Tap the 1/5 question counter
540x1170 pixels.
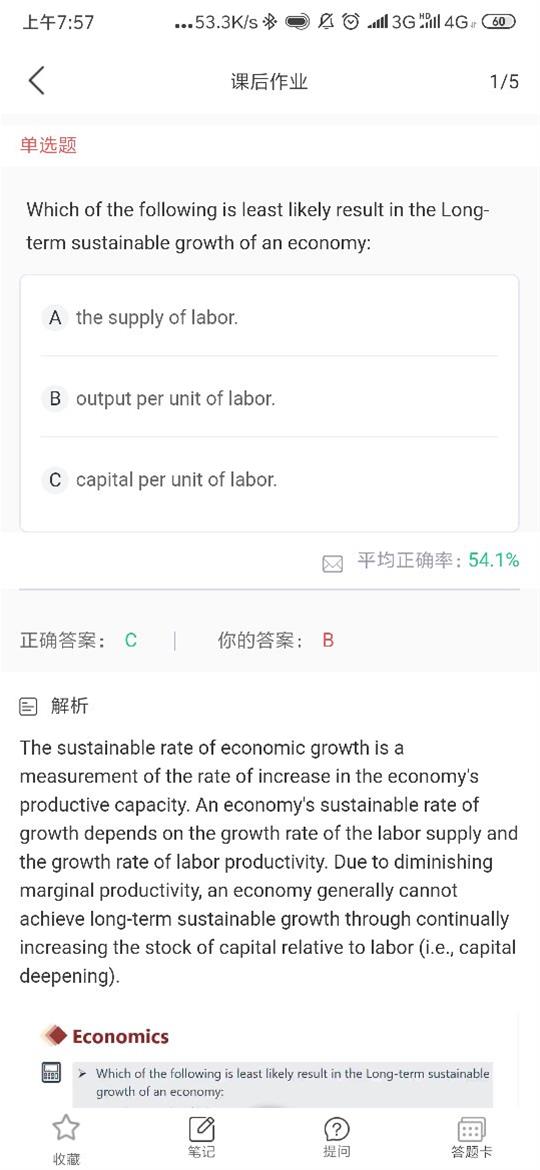pyautogui.click(x=504, y=81)
